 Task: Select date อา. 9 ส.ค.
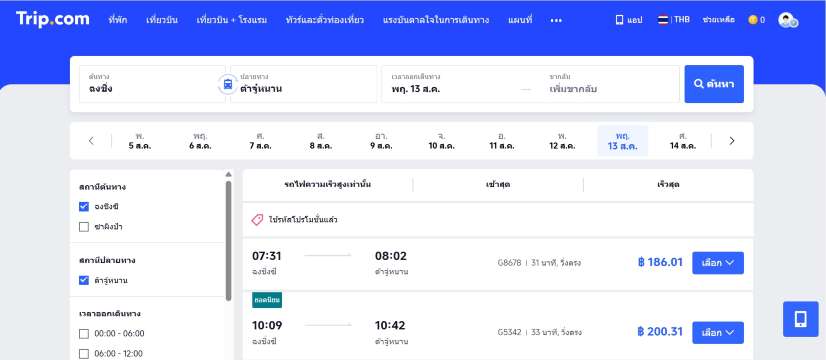[381, 141]
